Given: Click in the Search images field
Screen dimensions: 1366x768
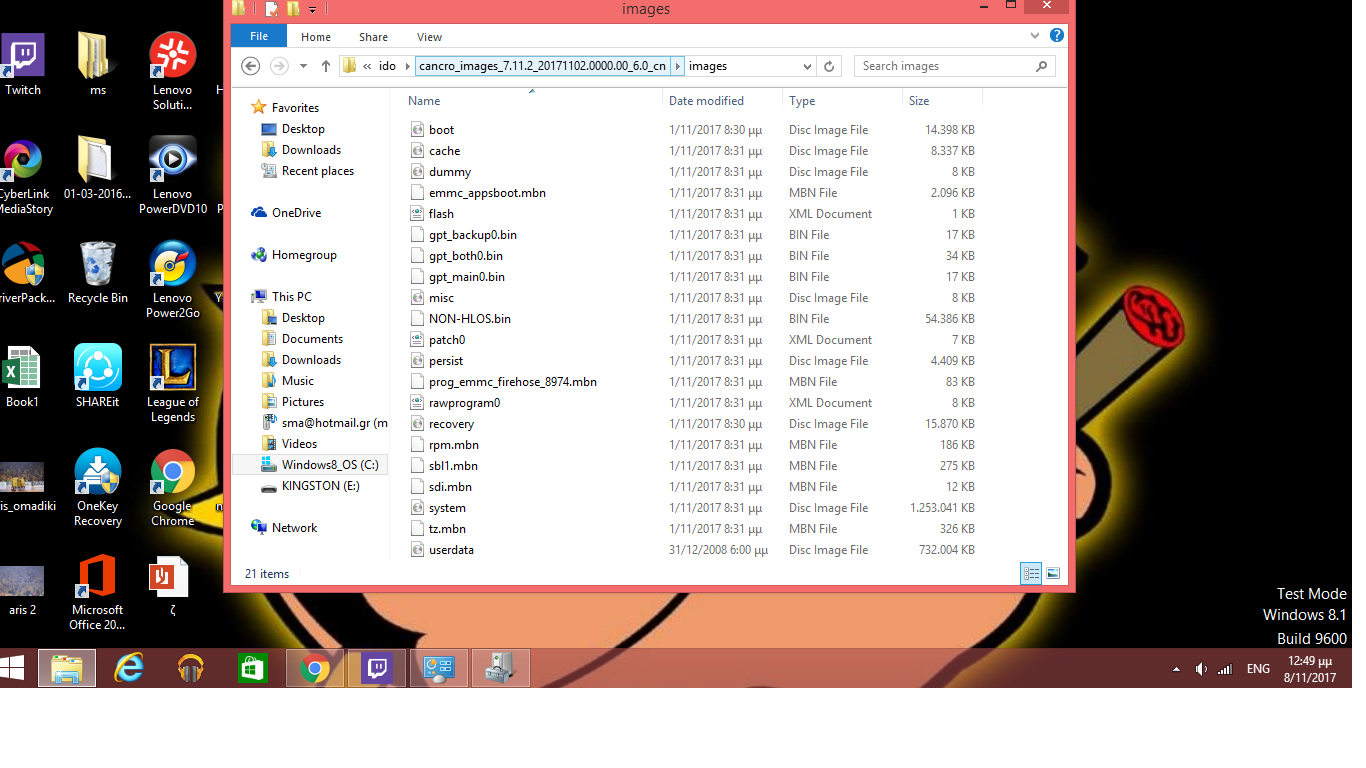Looking at the screenshot, I should click(945, 66).
